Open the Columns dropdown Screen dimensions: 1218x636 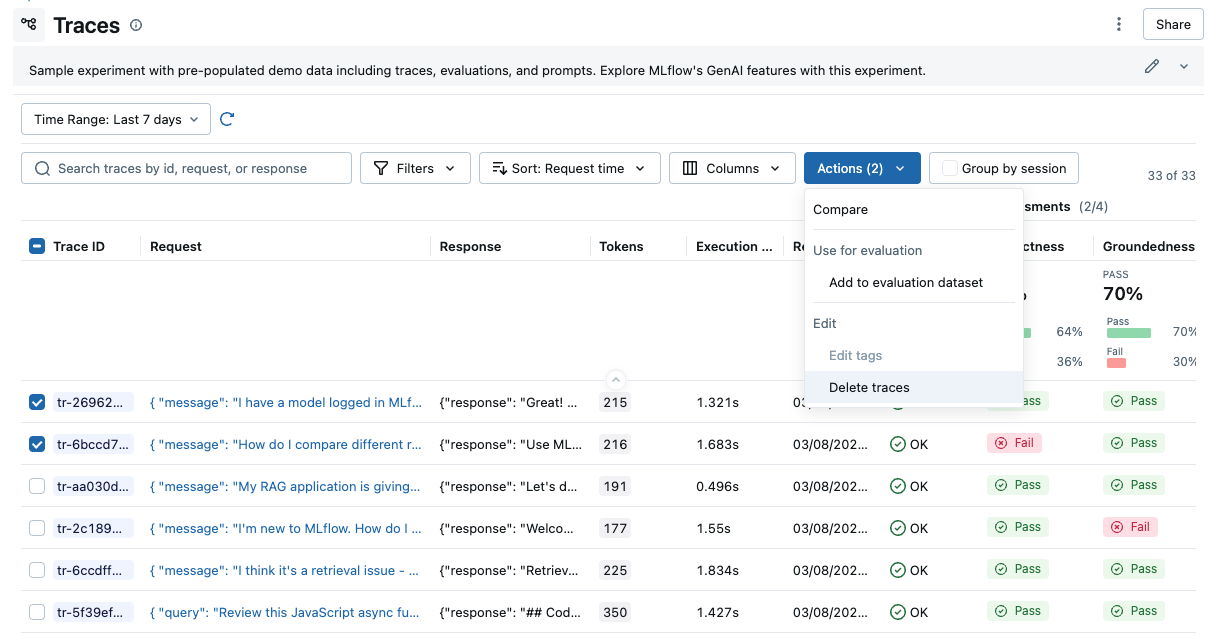(x=732, y=168)
